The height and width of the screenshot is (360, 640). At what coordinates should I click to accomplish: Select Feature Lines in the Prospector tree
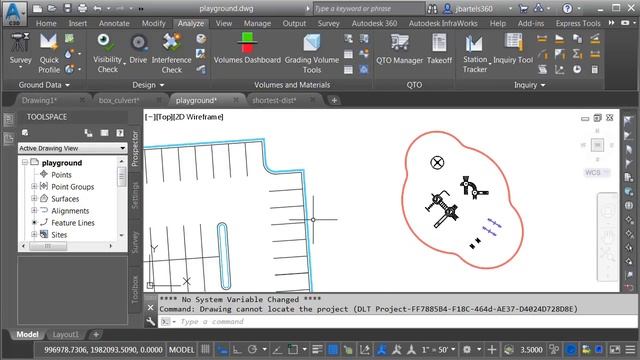pyautogui.click(x=73, y=223)
